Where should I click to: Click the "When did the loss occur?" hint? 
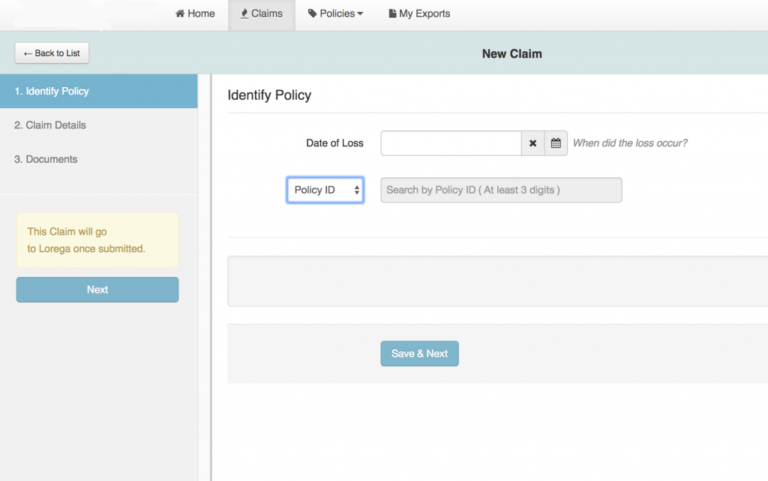[x=630, y=143]
